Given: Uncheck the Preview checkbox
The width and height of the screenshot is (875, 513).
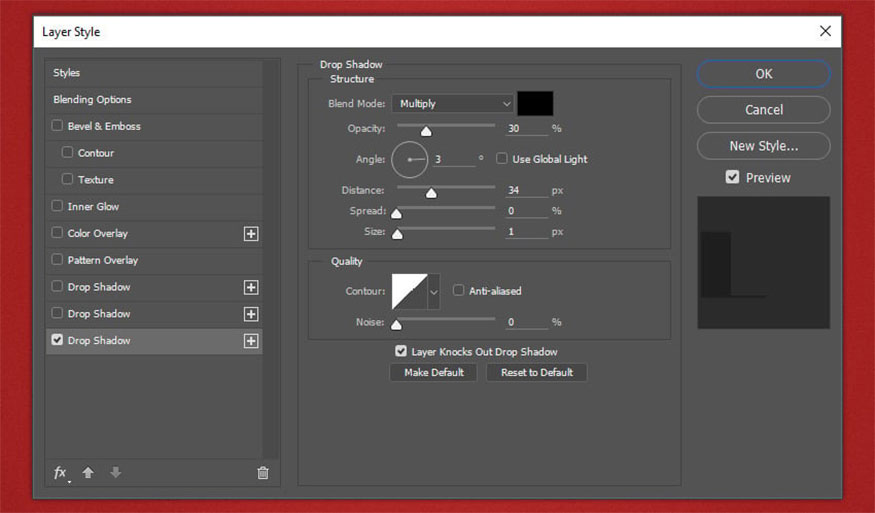Looking at the screenshot, I should pyautogui.click(x=733, y=177).
